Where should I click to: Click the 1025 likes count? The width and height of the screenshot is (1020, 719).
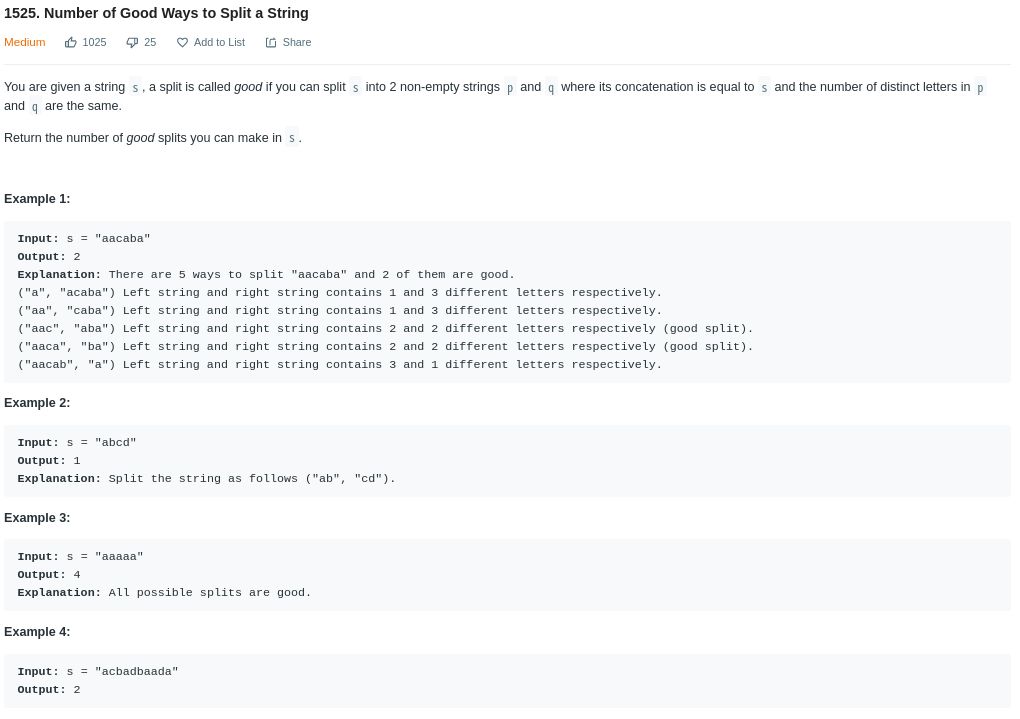point(94,42)
